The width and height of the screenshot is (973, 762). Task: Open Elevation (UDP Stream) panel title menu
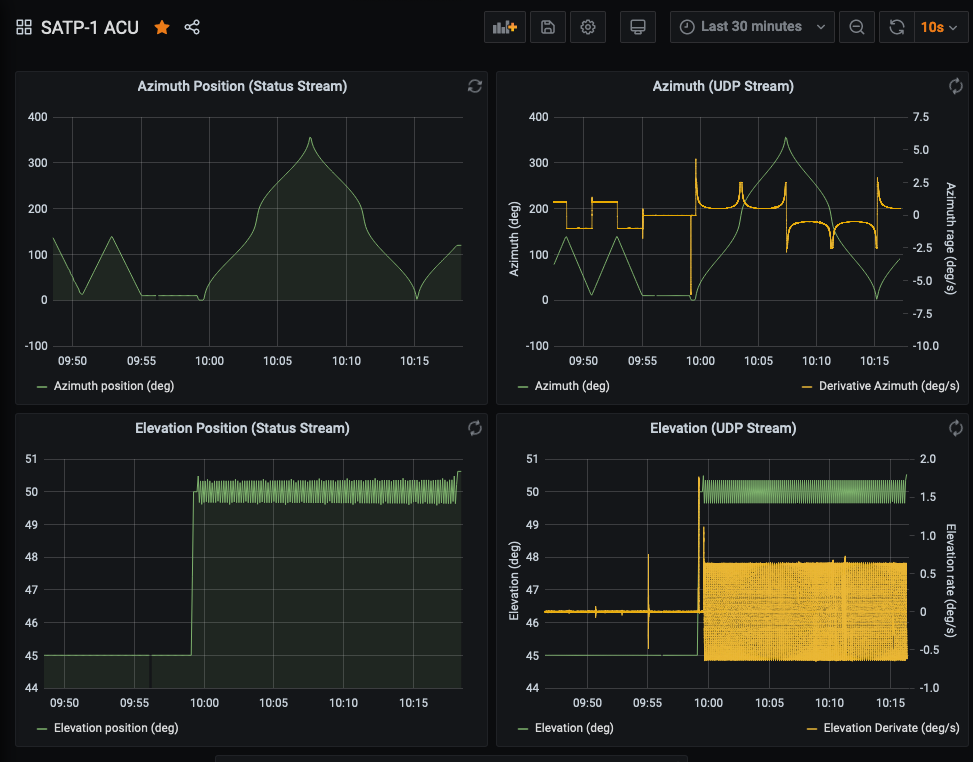point(722,428)
